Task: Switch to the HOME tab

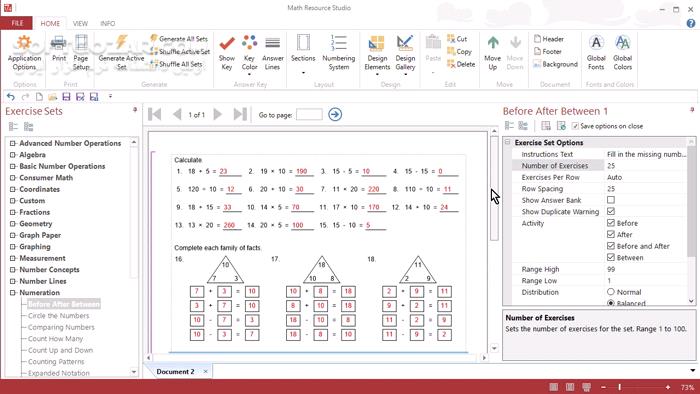Action: pos(50,23)
